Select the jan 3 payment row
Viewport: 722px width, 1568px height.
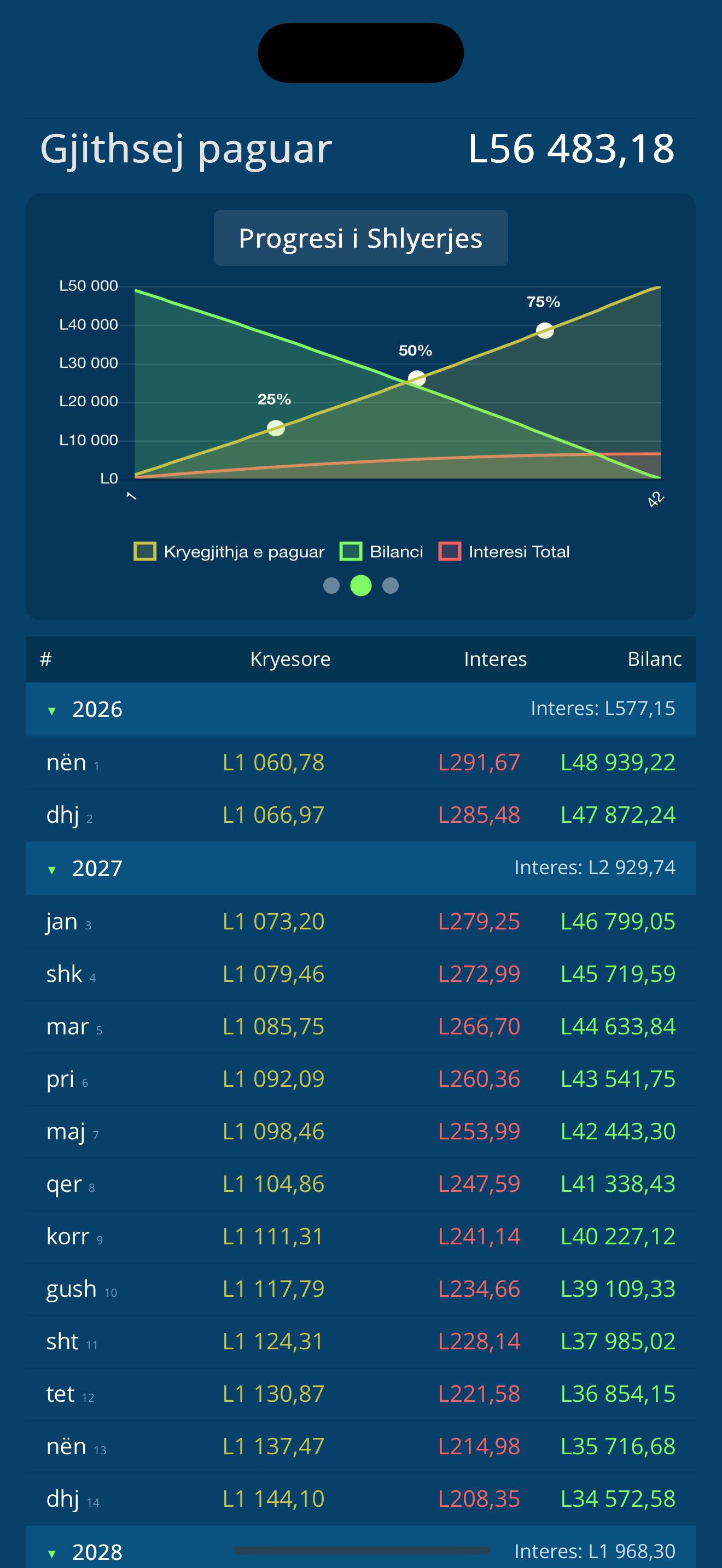[x=360, y=922]
